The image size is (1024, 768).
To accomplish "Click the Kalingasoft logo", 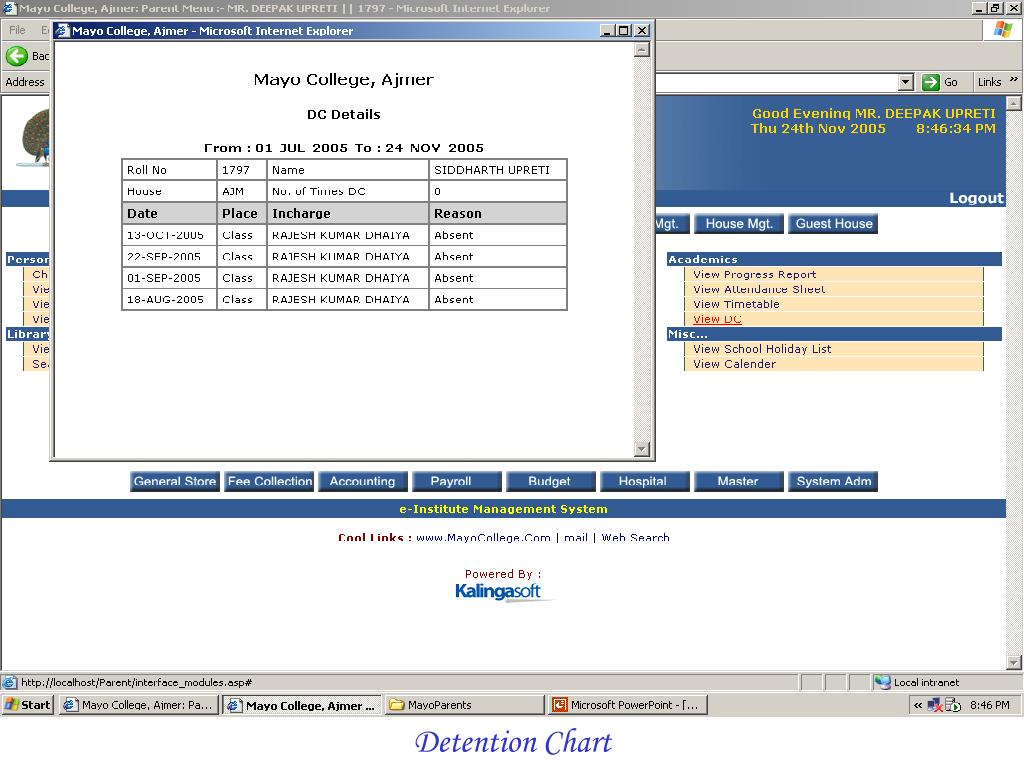I will pyautogui.click(x=498, y=592).
